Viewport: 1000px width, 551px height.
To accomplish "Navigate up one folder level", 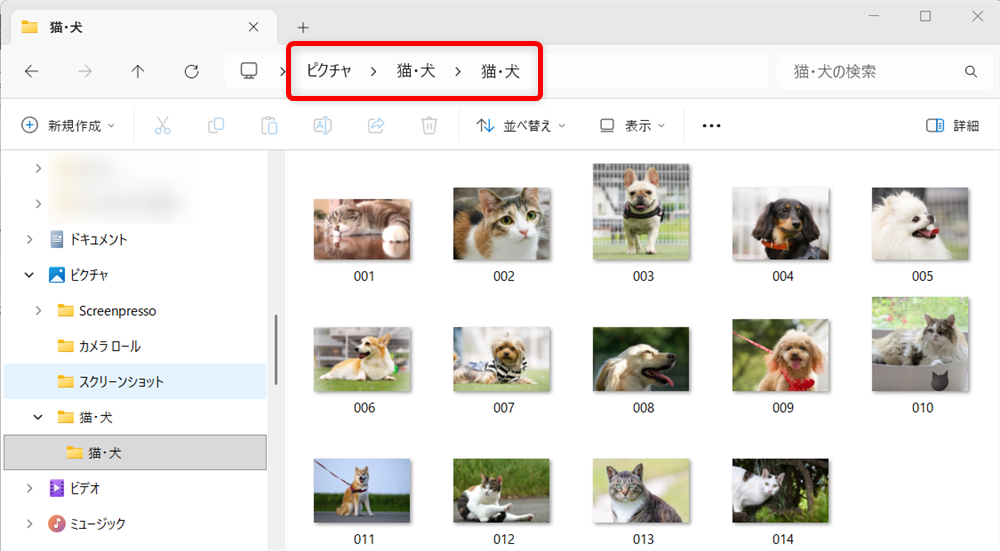I will 138,71.
